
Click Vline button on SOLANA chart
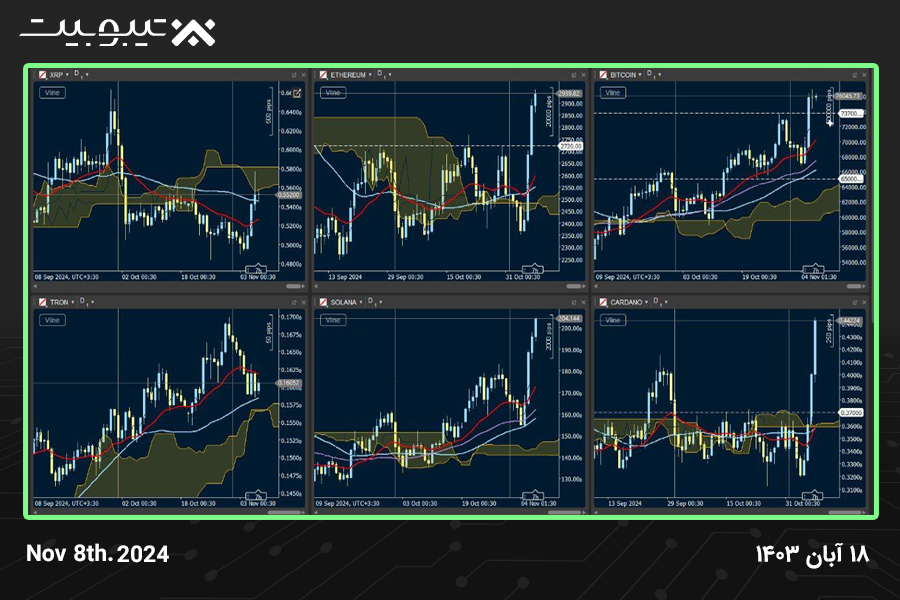pos(333,320)
